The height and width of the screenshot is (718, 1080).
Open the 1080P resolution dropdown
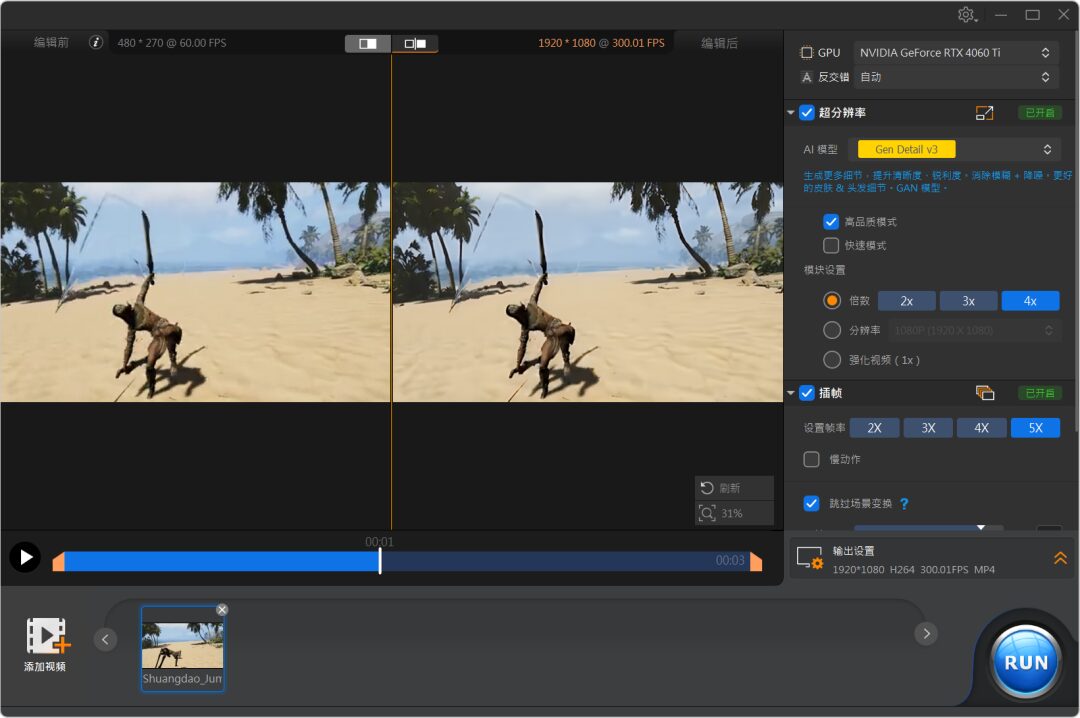pyautogui.click(x=973, y=331)
